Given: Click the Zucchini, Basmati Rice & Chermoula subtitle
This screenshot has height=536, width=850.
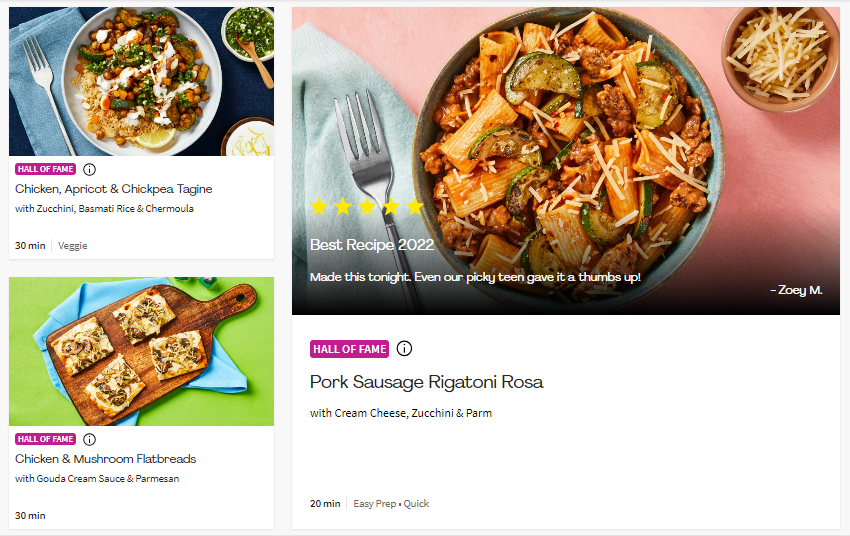Looking at the screenshot, I should click(104, 209).
